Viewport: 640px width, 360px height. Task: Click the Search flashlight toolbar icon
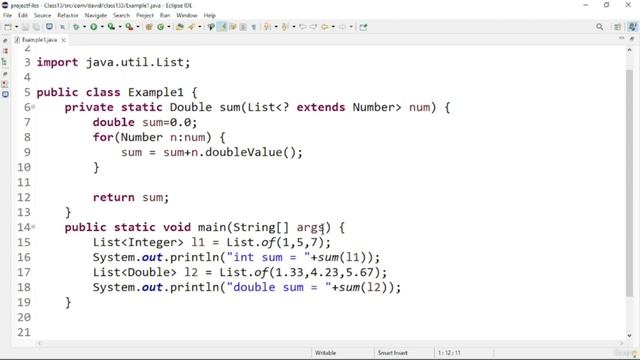191,27
